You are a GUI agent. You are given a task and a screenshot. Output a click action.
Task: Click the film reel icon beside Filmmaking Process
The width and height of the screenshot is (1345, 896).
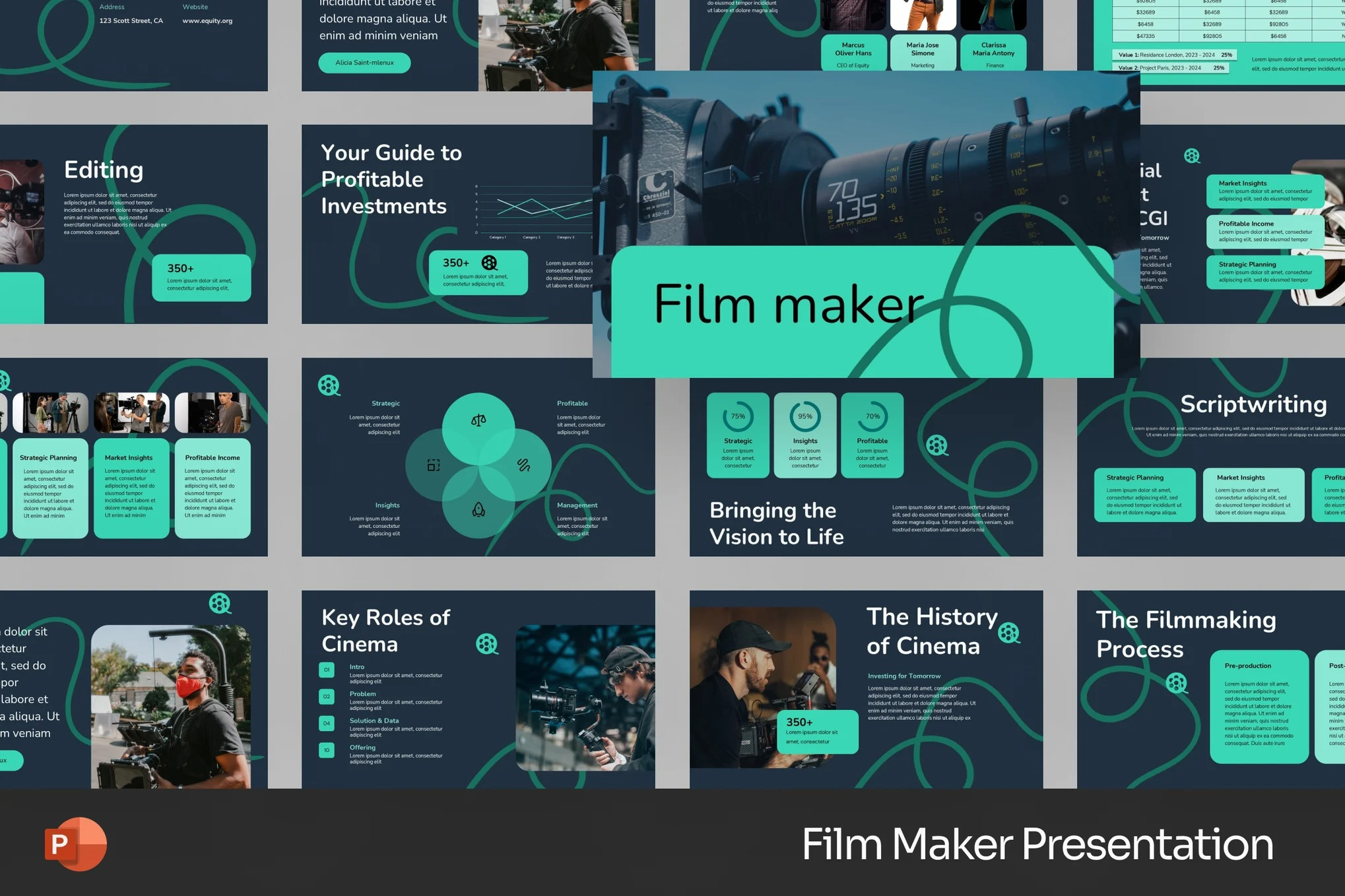point(1176,682)
